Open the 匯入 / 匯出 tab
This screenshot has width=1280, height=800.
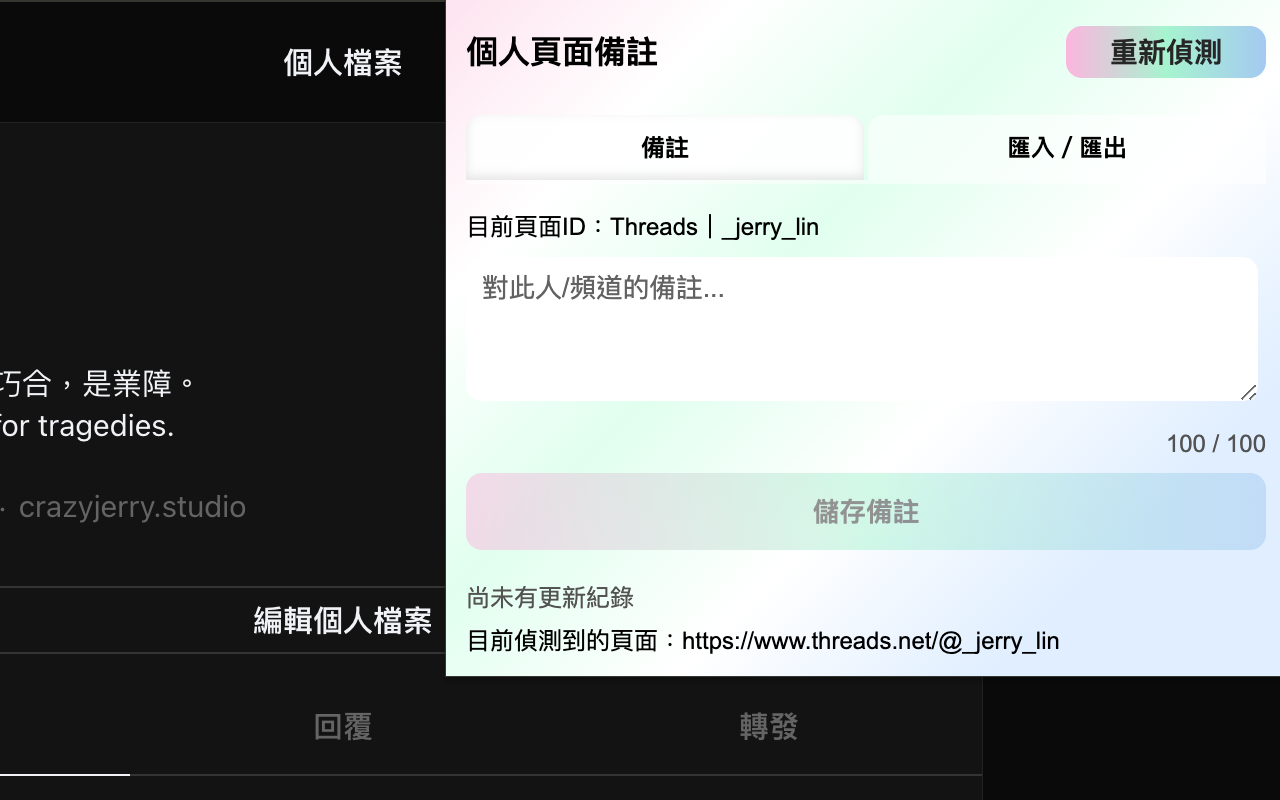tap(1066, 148)
